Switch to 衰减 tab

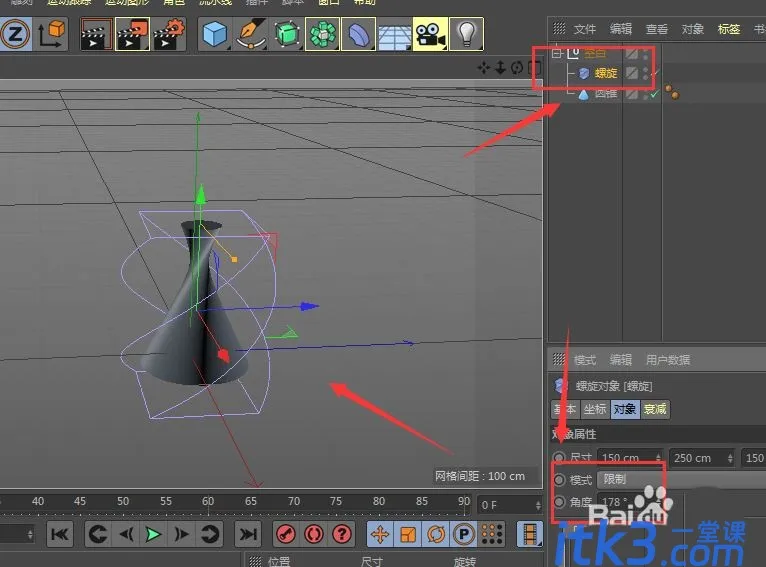(x=655, y=409)
